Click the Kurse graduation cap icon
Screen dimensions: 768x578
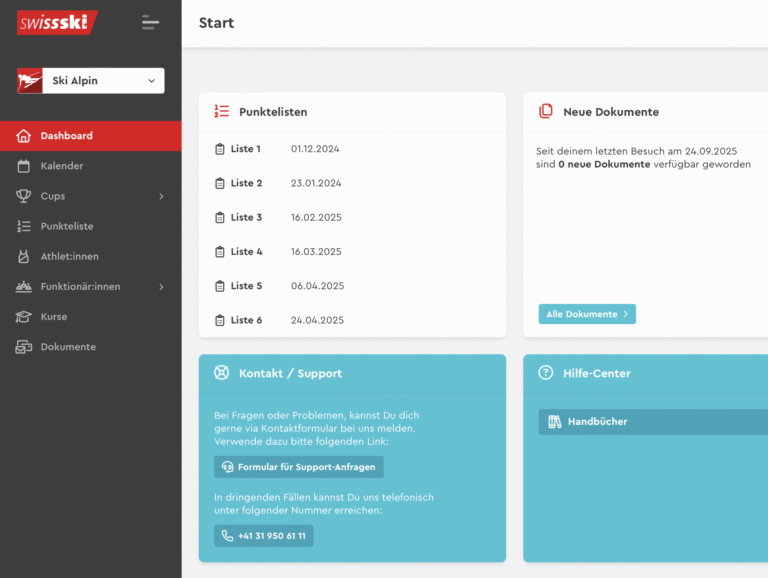click(23, 317)
